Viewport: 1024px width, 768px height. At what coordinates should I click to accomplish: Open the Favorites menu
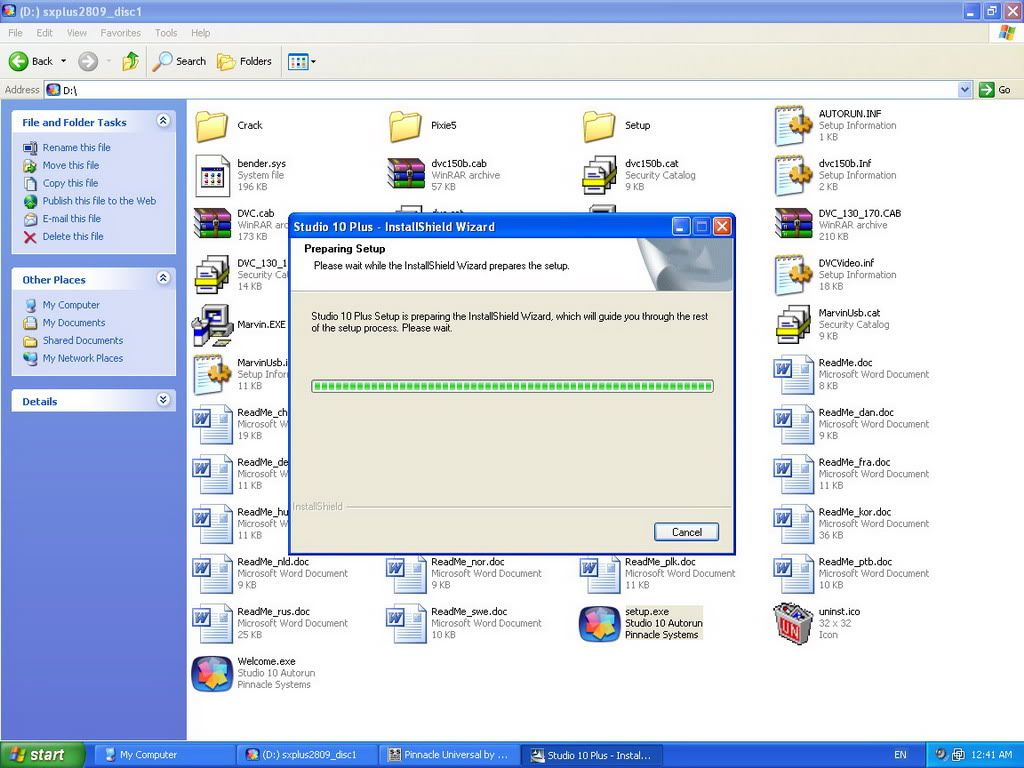click(120, 33)
